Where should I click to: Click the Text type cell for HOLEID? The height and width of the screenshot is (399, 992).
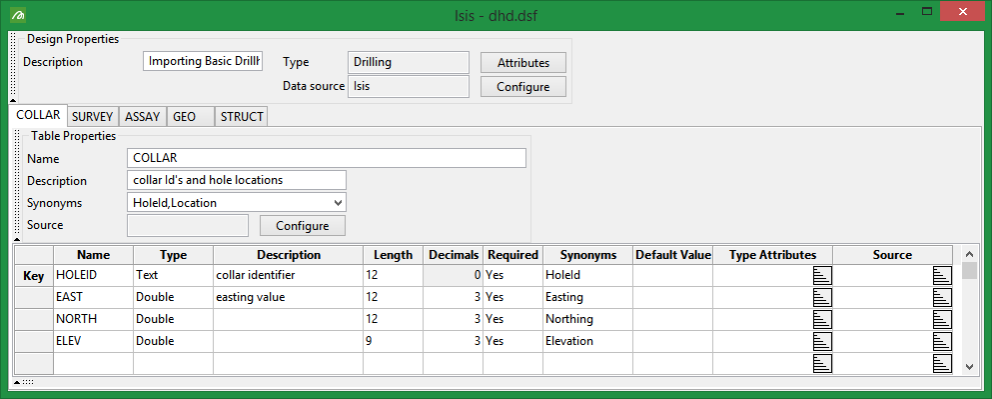click(x=173, y=276)
